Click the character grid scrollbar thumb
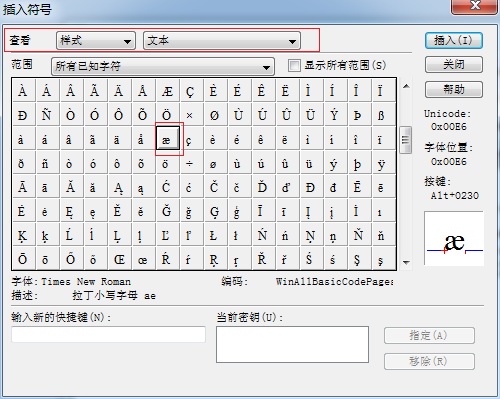The width and height of the screenshot is (500, 399). pyautogui.click(x=406, y=140)
